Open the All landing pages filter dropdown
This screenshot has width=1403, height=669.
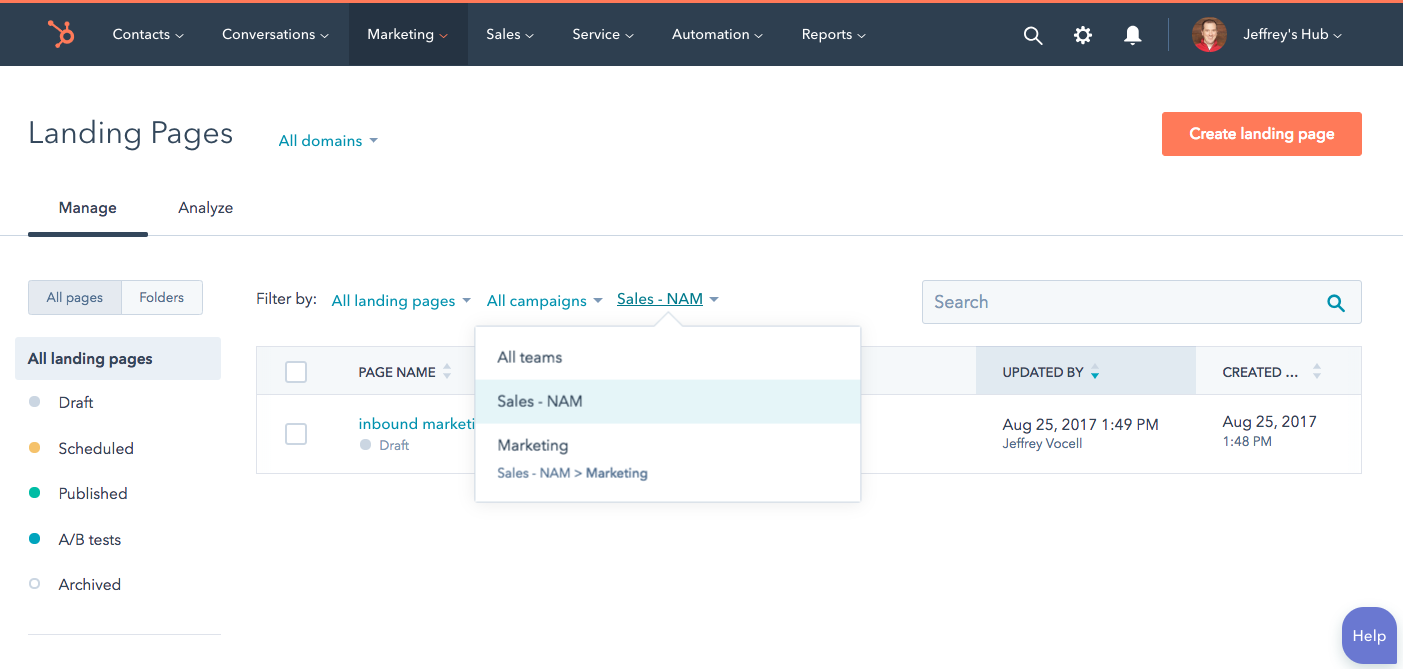point(400,301)
